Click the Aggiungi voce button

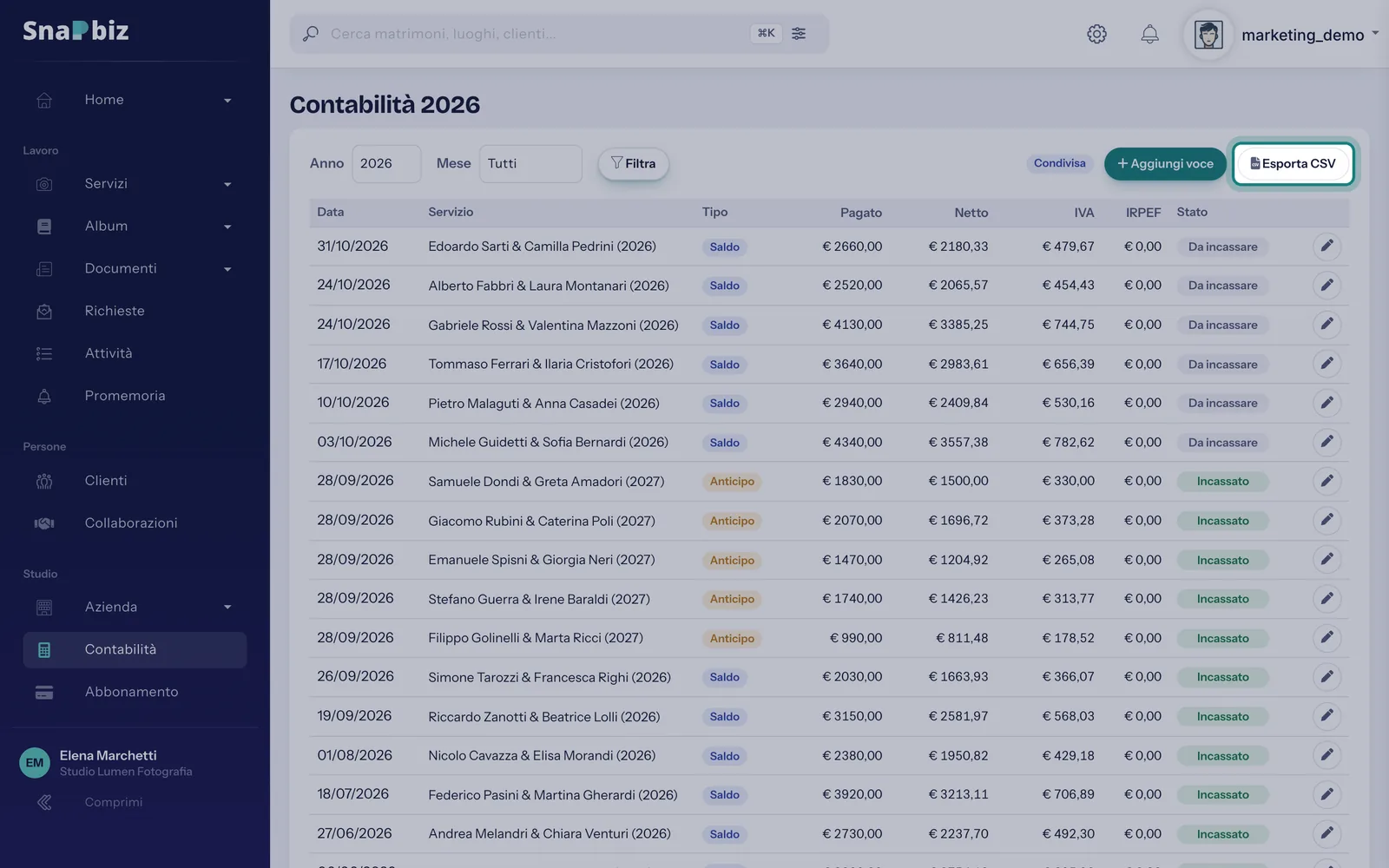(1165, 163)
